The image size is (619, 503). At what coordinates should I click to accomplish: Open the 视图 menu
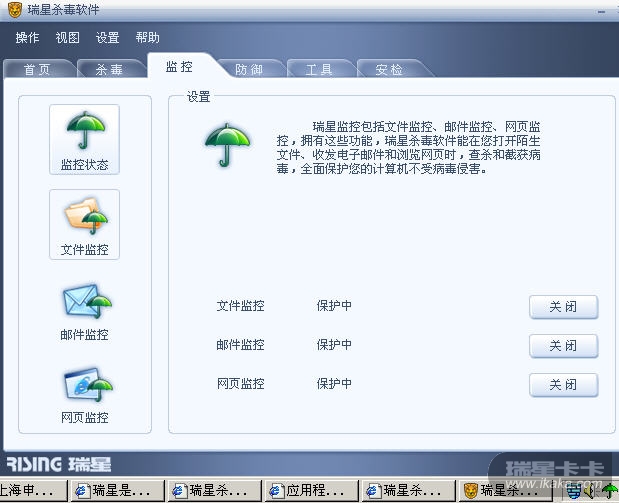click(x=68, y=38)
